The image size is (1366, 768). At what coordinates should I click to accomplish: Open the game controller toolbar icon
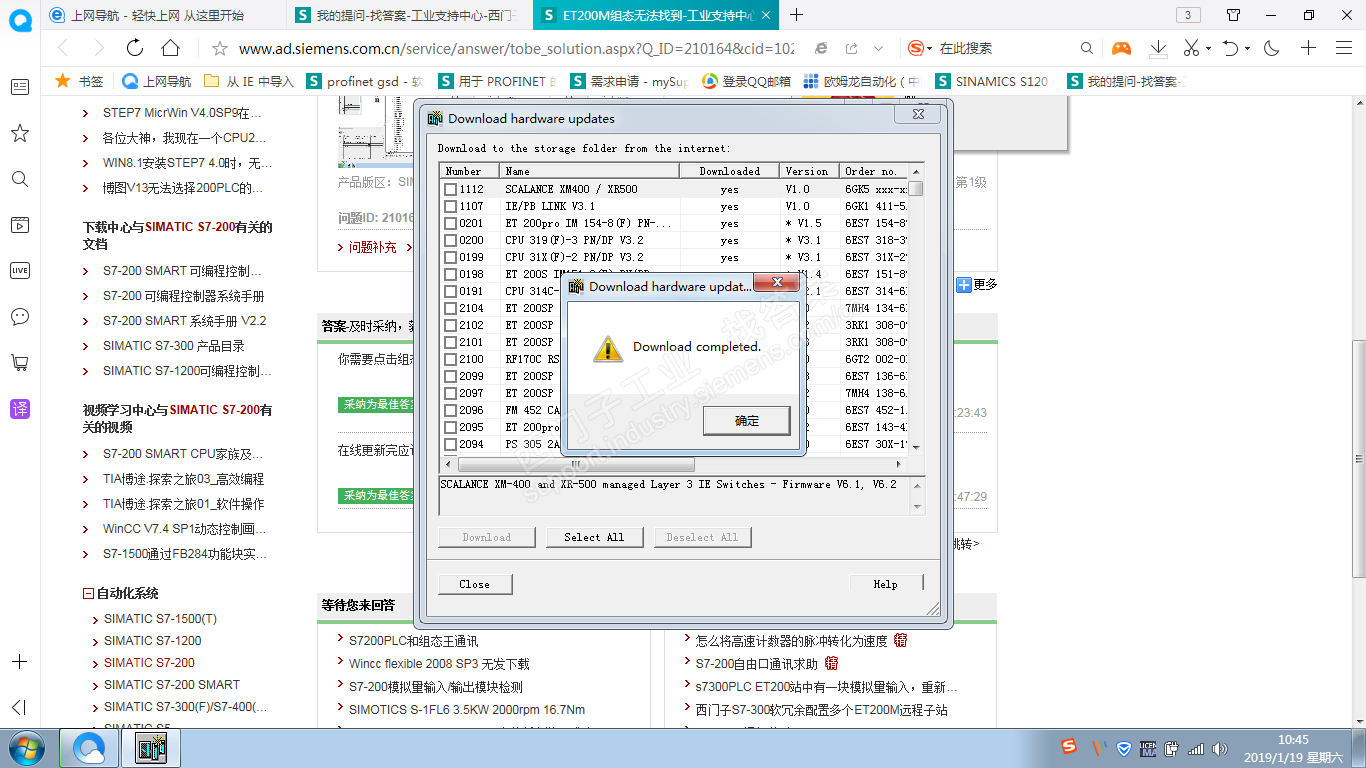(1122, 48)
